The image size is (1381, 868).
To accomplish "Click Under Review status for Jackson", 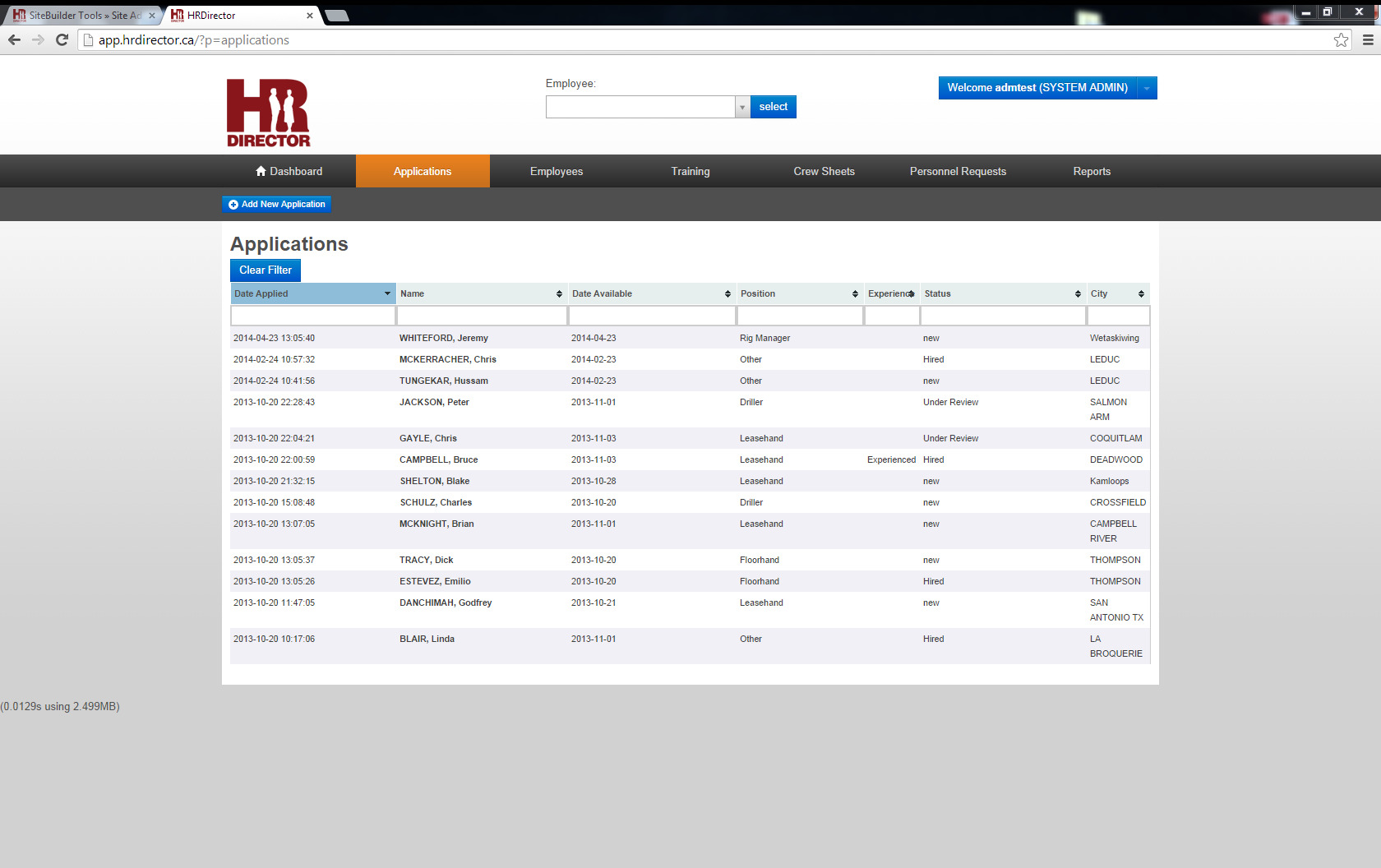I will tap(950, 402).
